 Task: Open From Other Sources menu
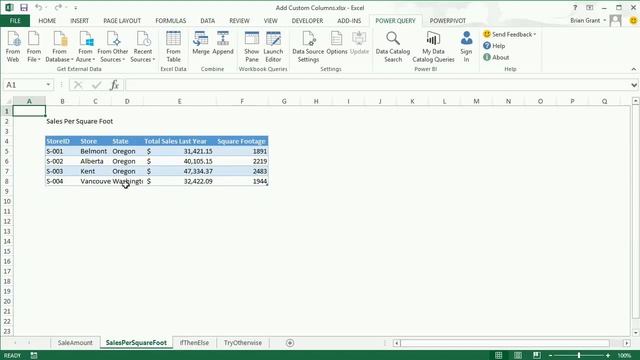[113, 47]
